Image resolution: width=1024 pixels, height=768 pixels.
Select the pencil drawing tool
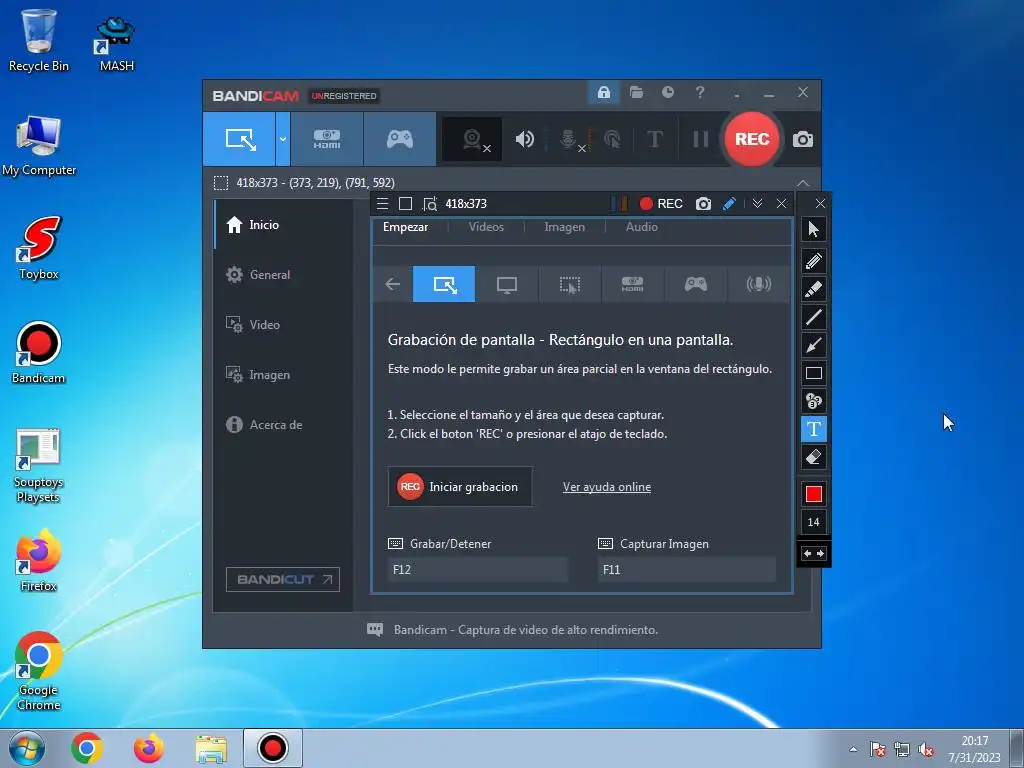click(814, 261)
